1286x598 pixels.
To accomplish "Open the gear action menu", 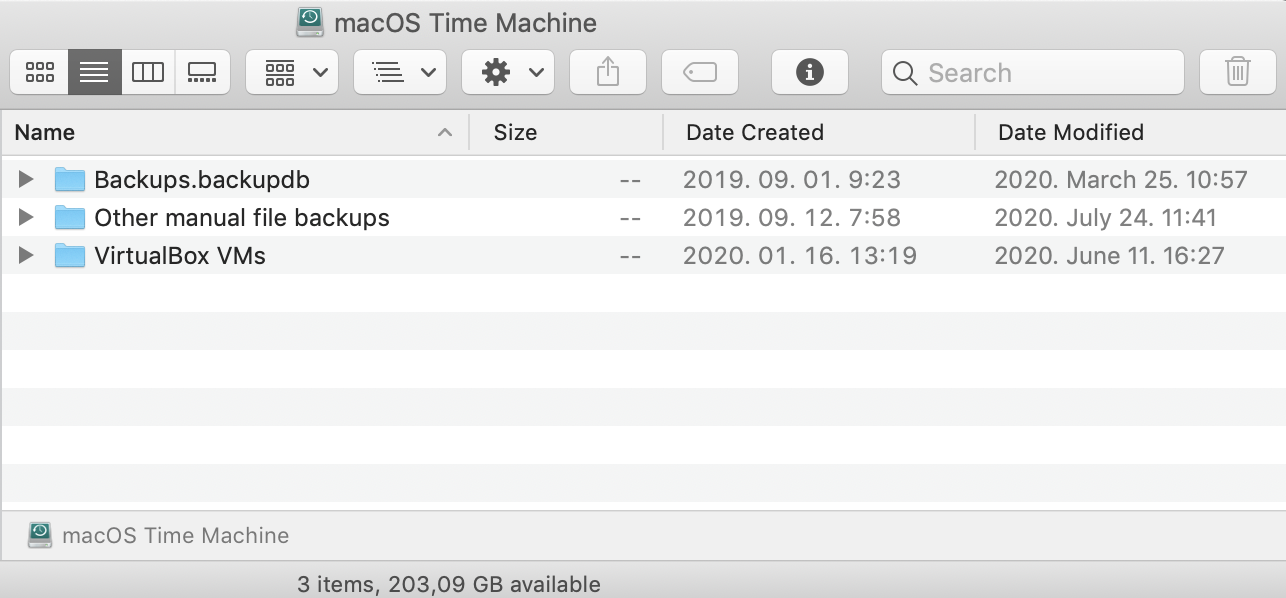I will (508, 72).
